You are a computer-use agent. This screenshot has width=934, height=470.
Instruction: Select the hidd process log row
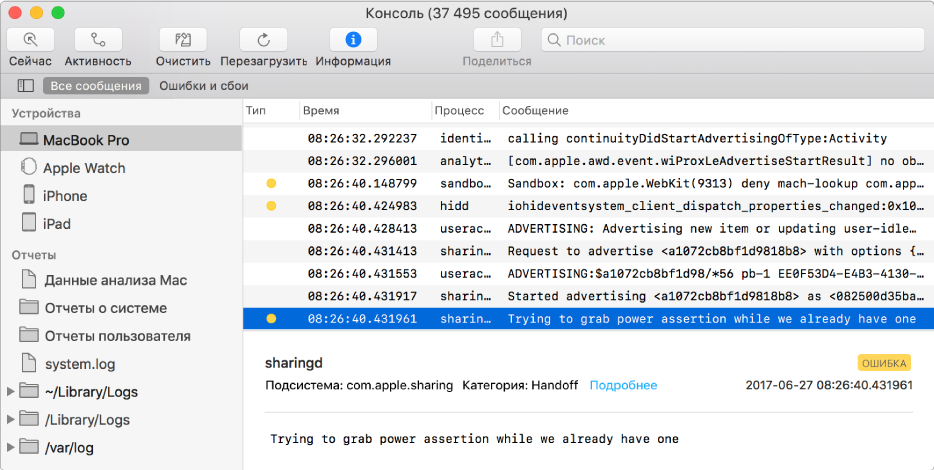pyautogui.click(x=589, y=206)
